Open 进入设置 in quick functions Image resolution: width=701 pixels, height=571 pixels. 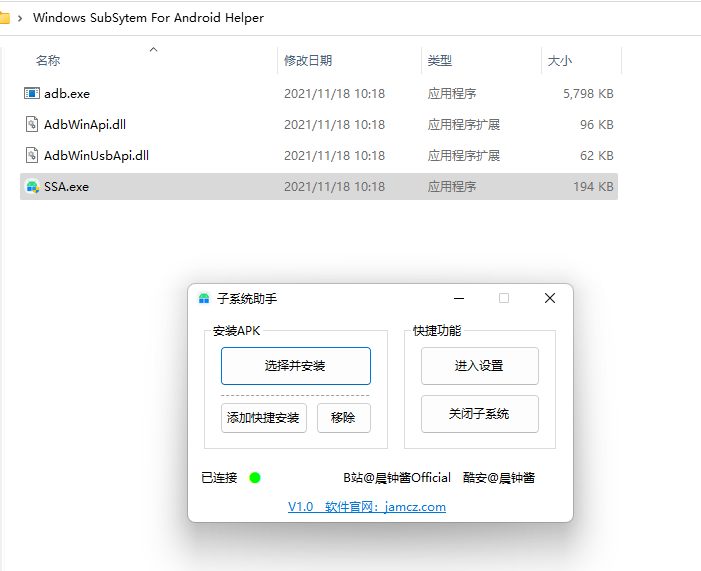480,366
